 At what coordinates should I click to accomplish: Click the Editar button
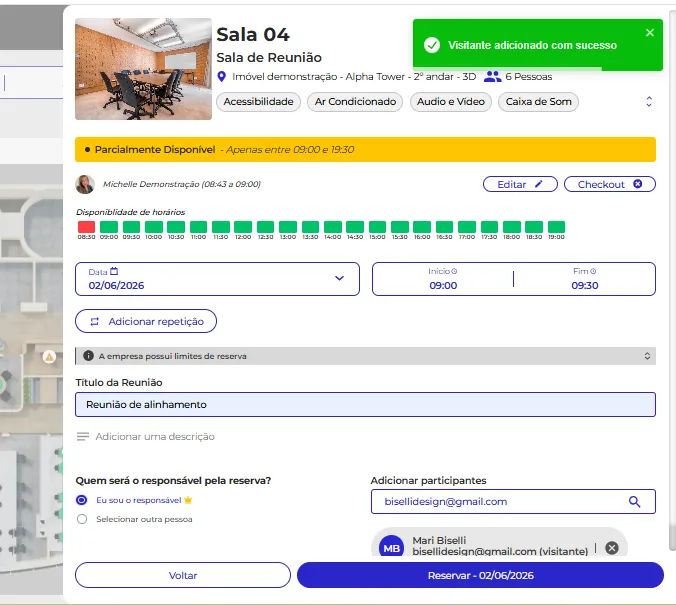(520, 184)
